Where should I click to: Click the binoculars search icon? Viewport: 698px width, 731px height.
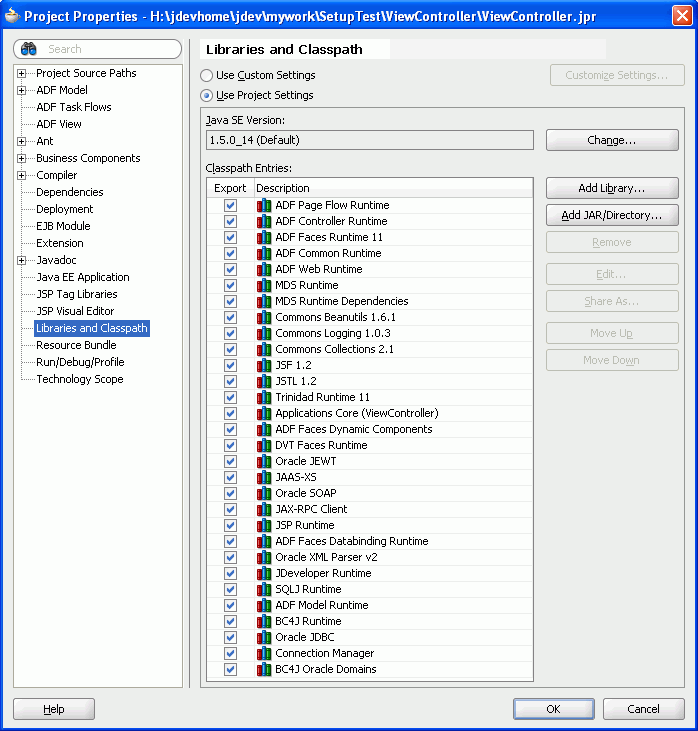tap(29, 49)
